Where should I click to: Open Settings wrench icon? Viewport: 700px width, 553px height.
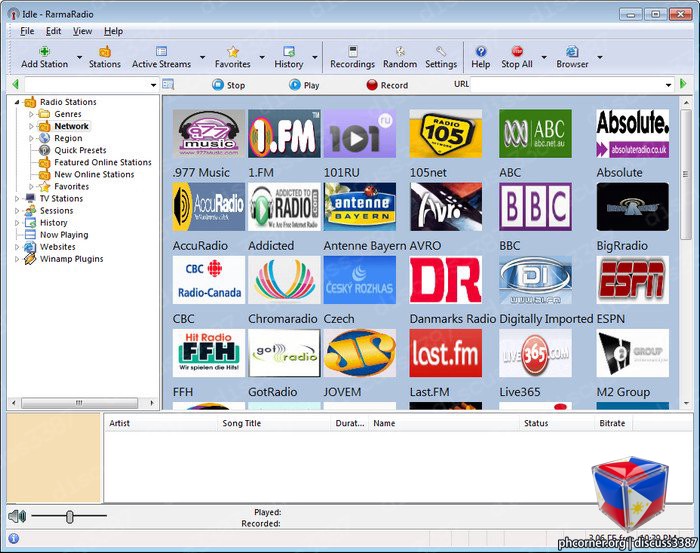441,52
